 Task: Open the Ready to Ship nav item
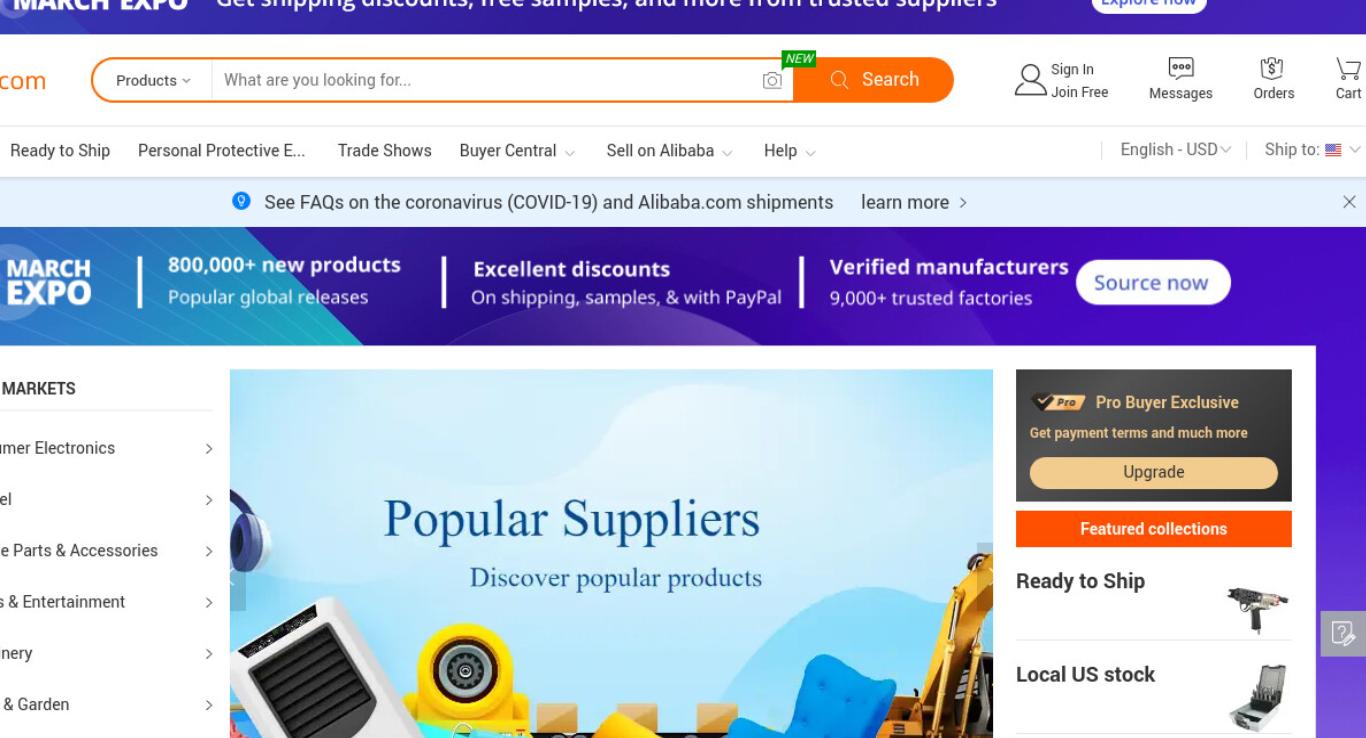point(60,151)
